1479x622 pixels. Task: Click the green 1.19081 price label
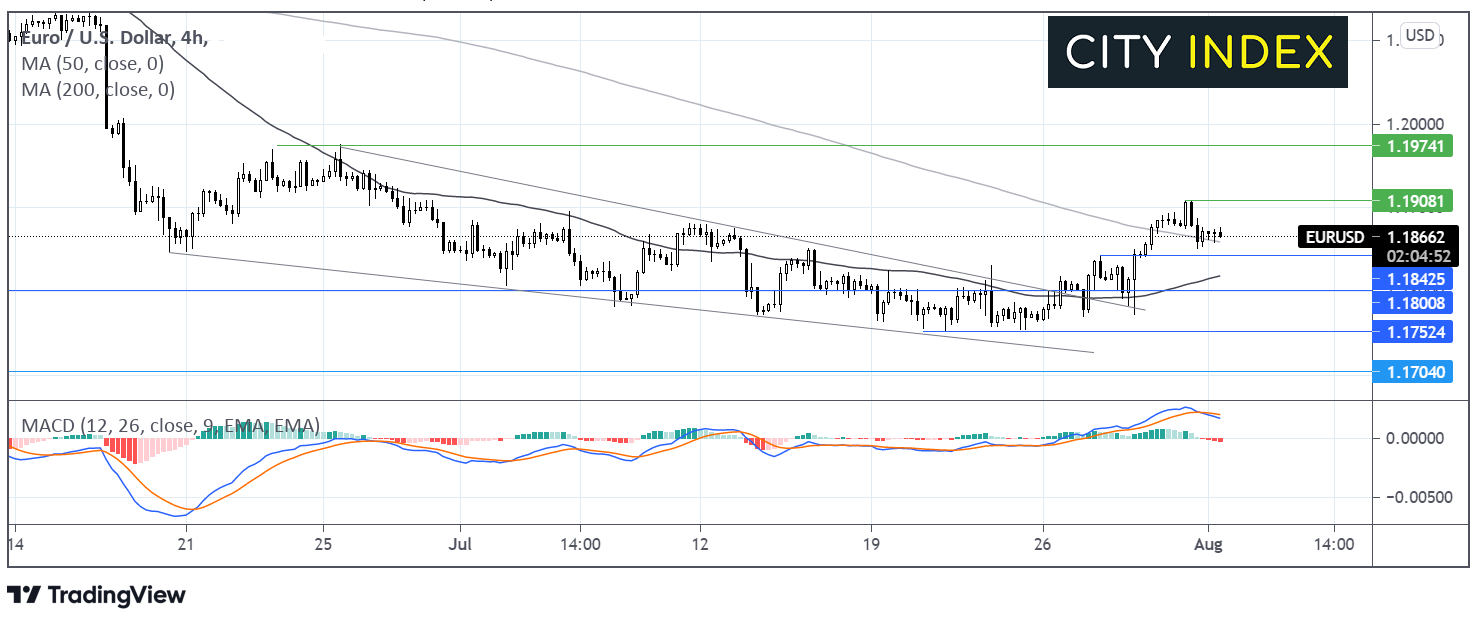(1414, 201)
